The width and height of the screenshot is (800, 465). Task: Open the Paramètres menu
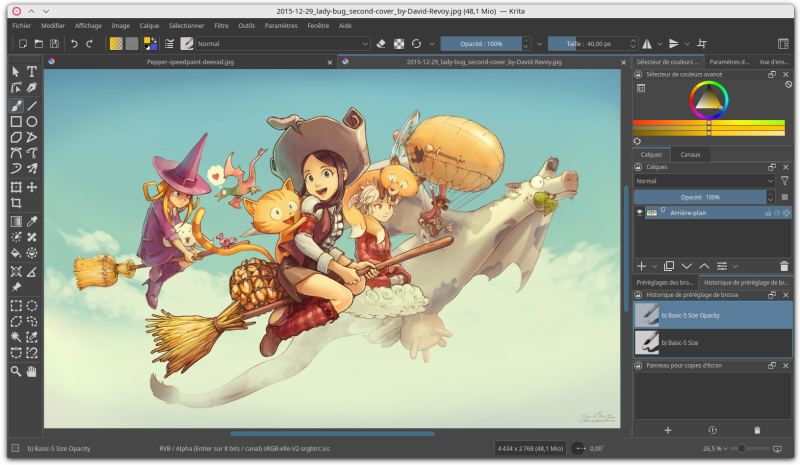coord(281,26)
